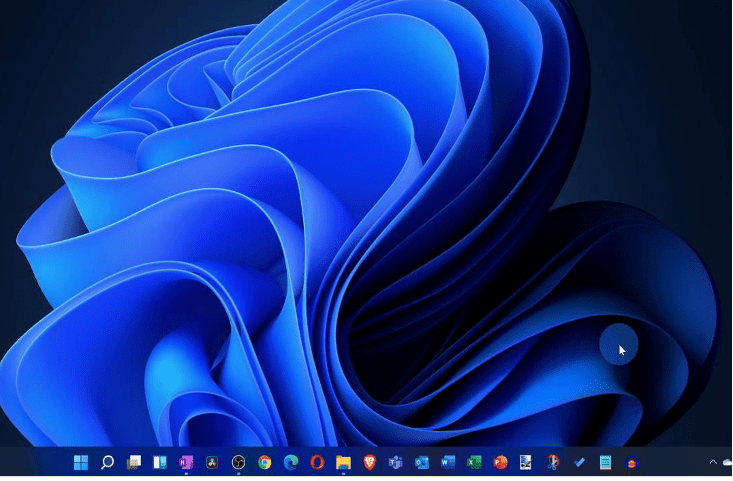Launch DaVinci Resolve from taskbar
Viewport: 733px width, 481px height.
click(212, 462)
